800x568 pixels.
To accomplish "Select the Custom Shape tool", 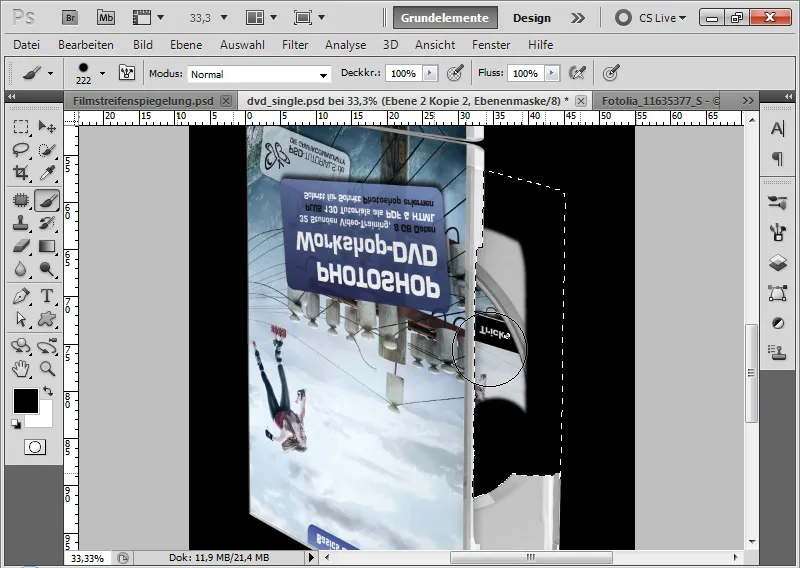I will (x=47, y=319).
